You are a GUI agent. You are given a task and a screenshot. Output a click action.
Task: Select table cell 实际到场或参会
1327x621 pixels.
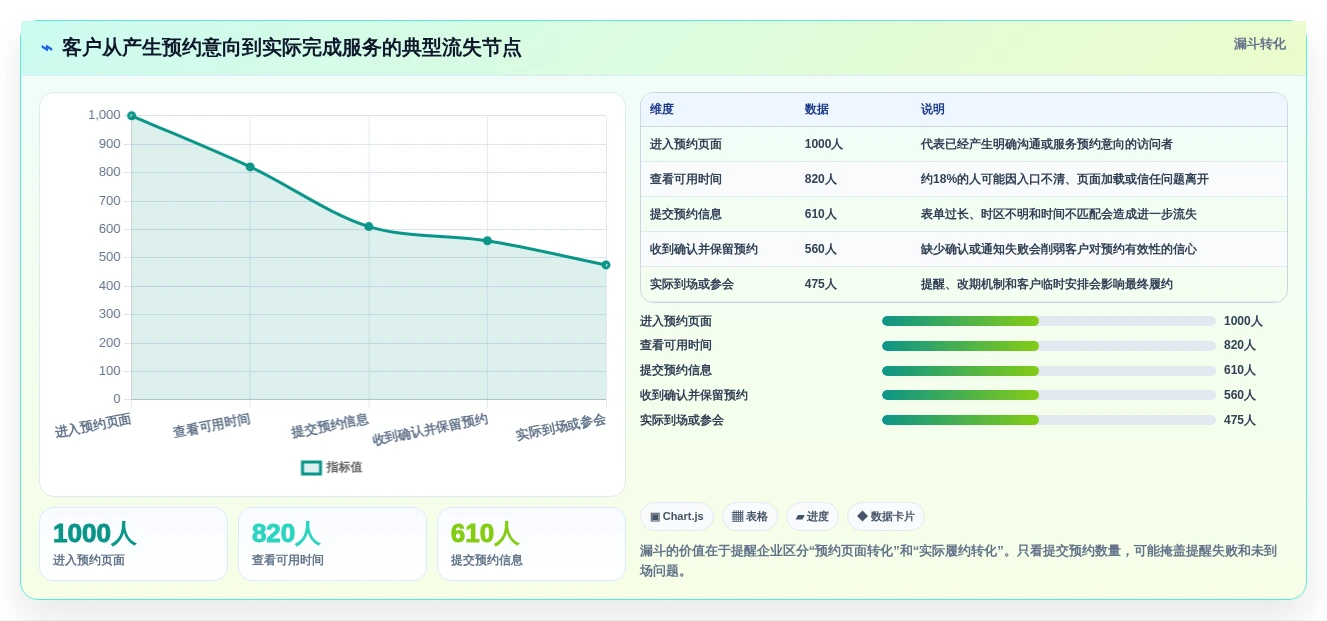tap(692, 285)
